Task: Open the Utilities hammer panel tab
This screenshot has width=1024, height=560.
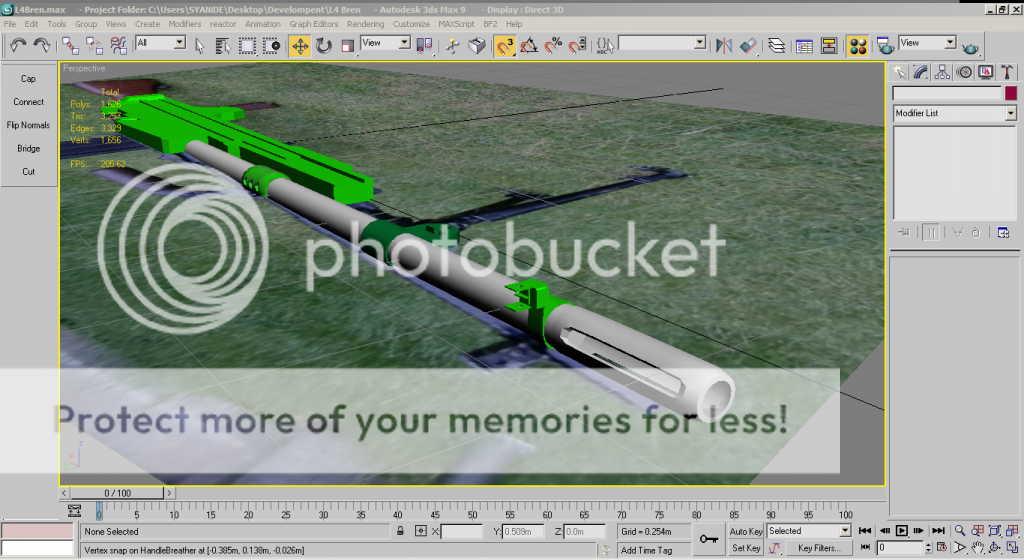Action: click(x=1006, y=72)
